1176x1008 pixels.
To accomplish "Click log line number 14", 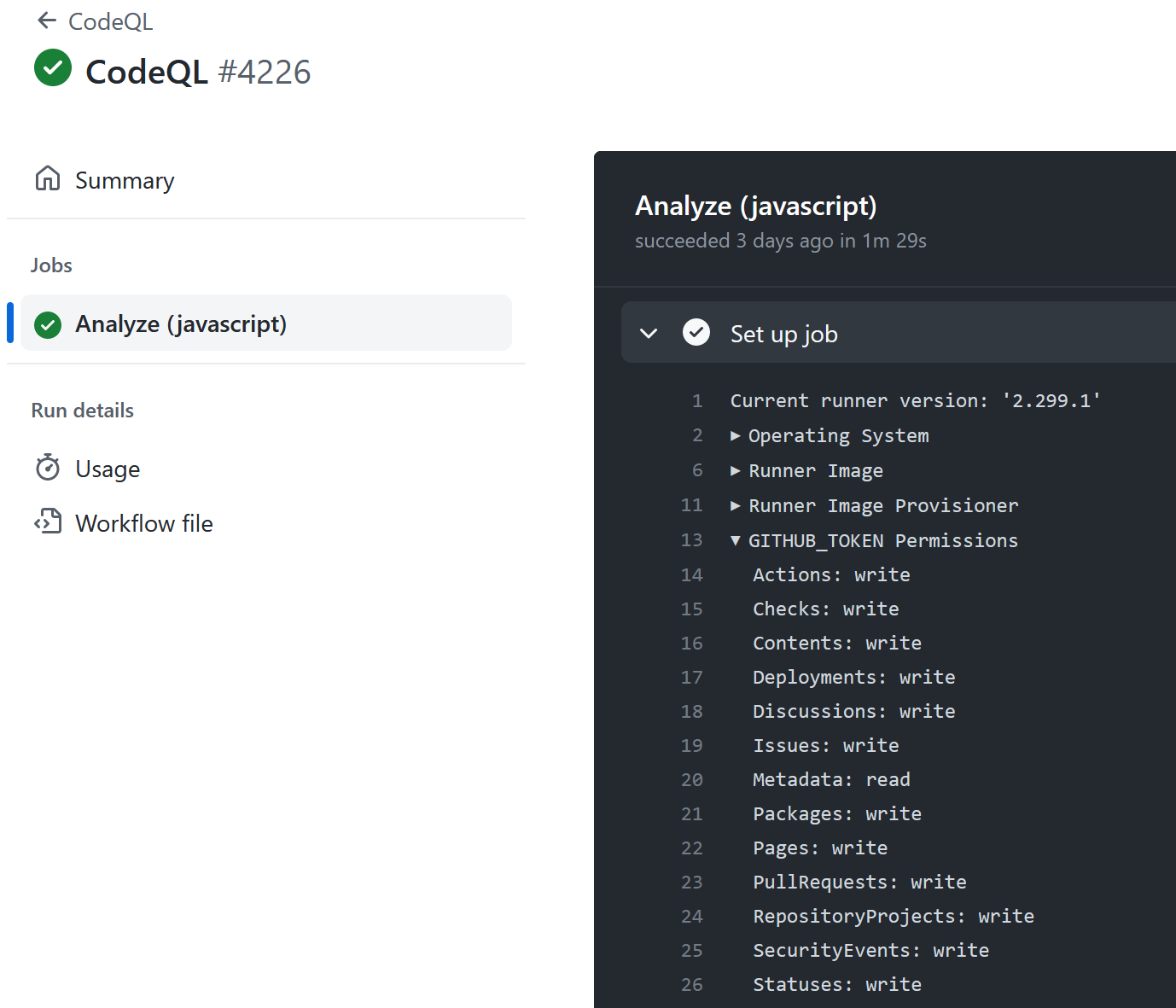I will click(691, 574).
